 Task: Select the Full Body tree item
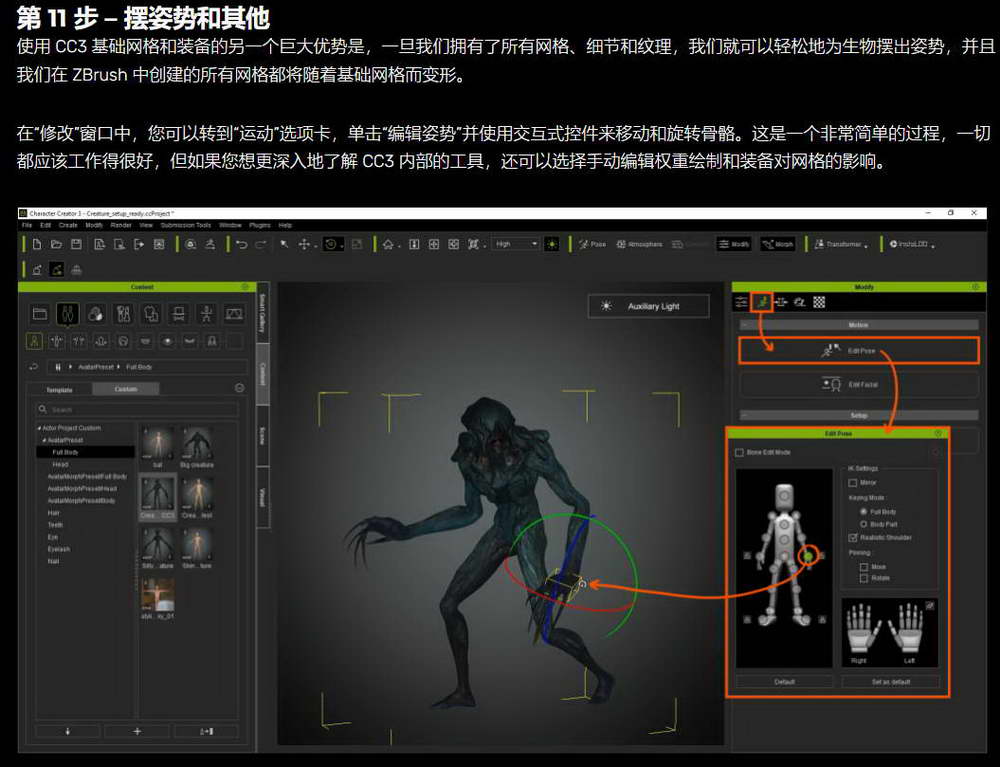85,452
